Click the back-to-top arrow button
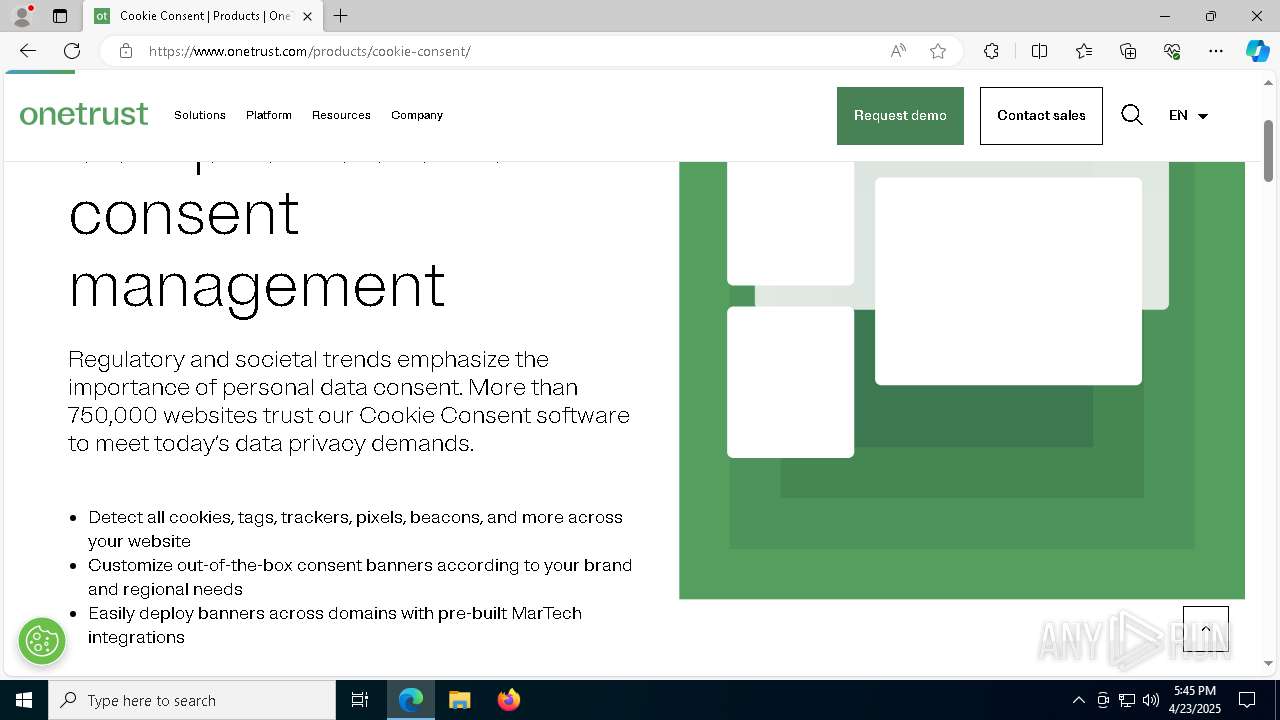Viewport: 1280px width, 720px height. click(x=1205, y=629)
